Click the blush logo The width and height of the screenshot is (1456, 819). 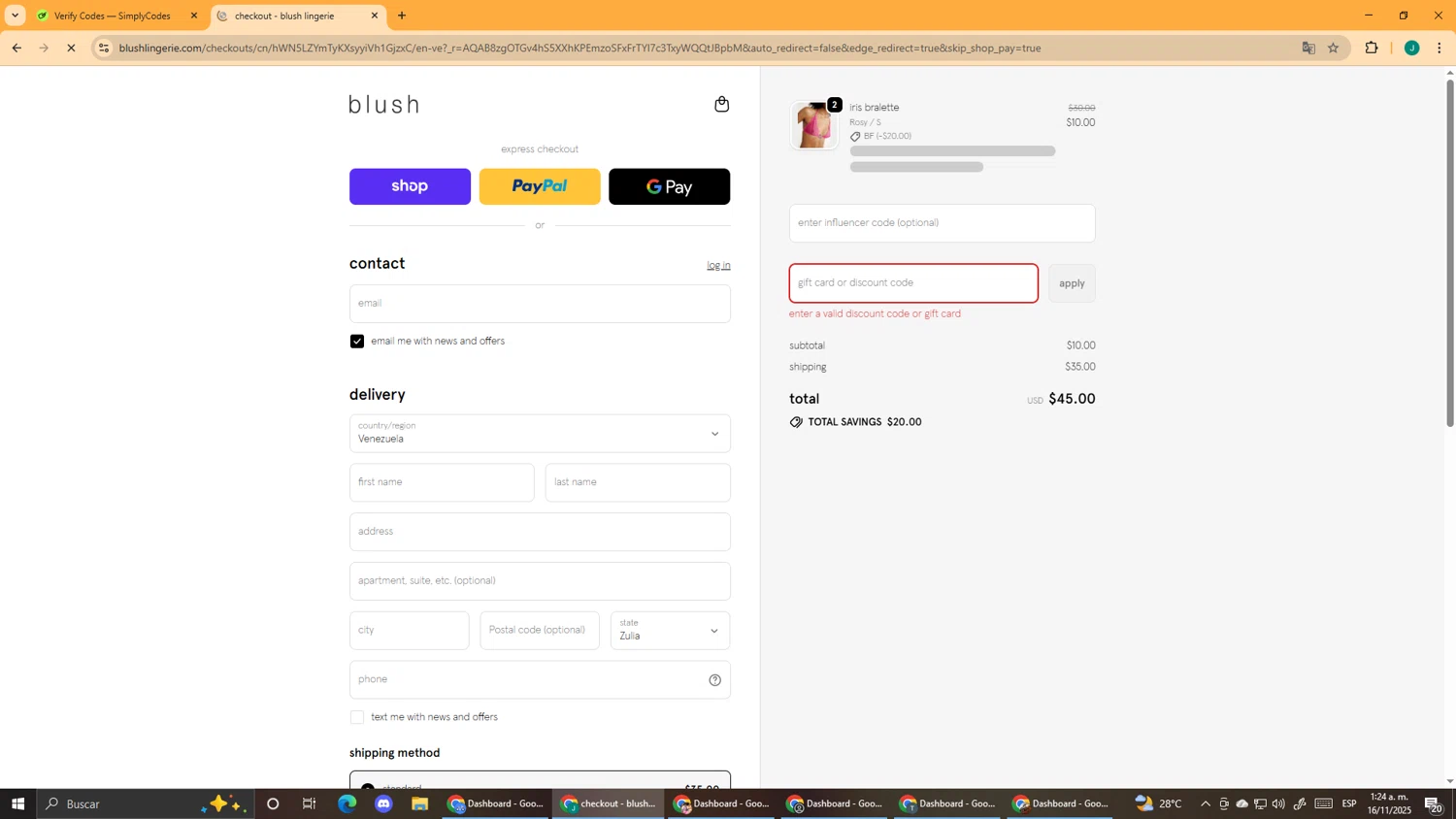click(x=384, y=105)
